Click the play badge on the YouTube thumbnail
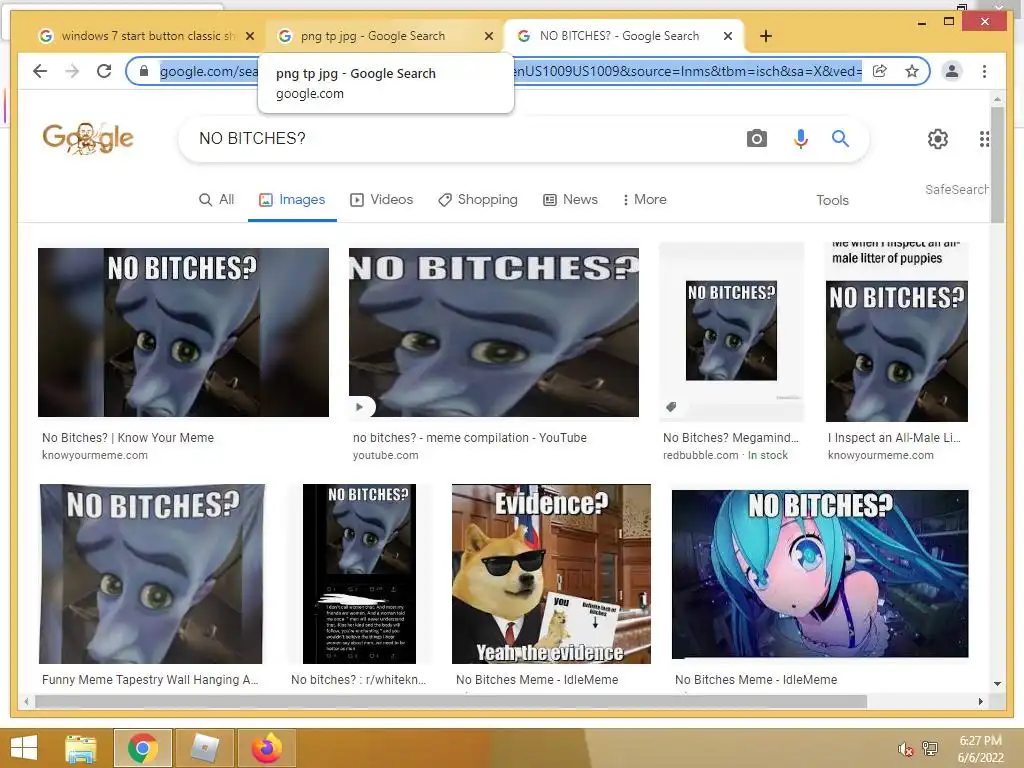The width and height of the screenshot is (1024, 768). click(359, 407)
